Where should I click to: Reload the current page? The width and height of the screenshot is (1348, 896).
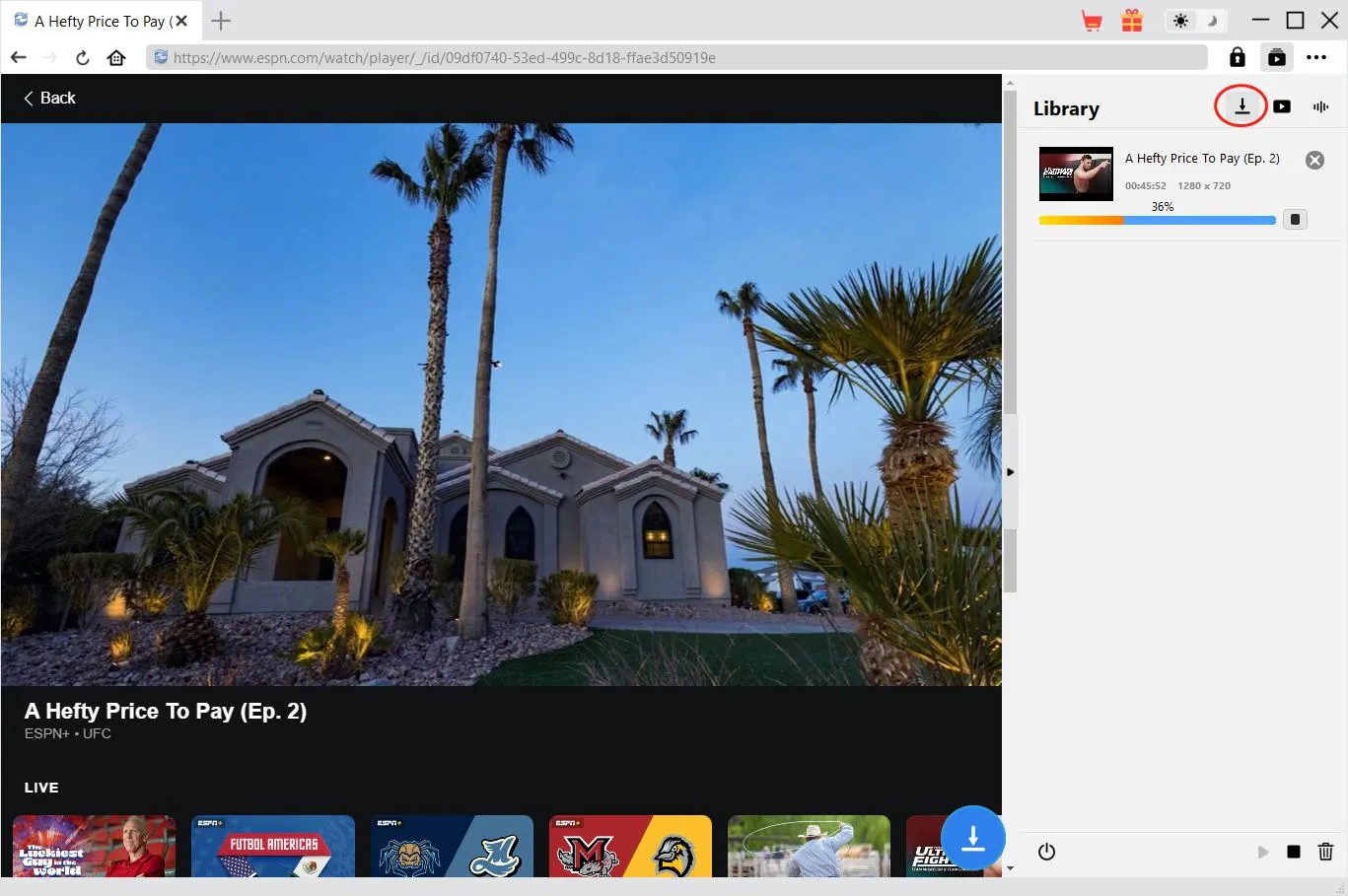(83, 58)
